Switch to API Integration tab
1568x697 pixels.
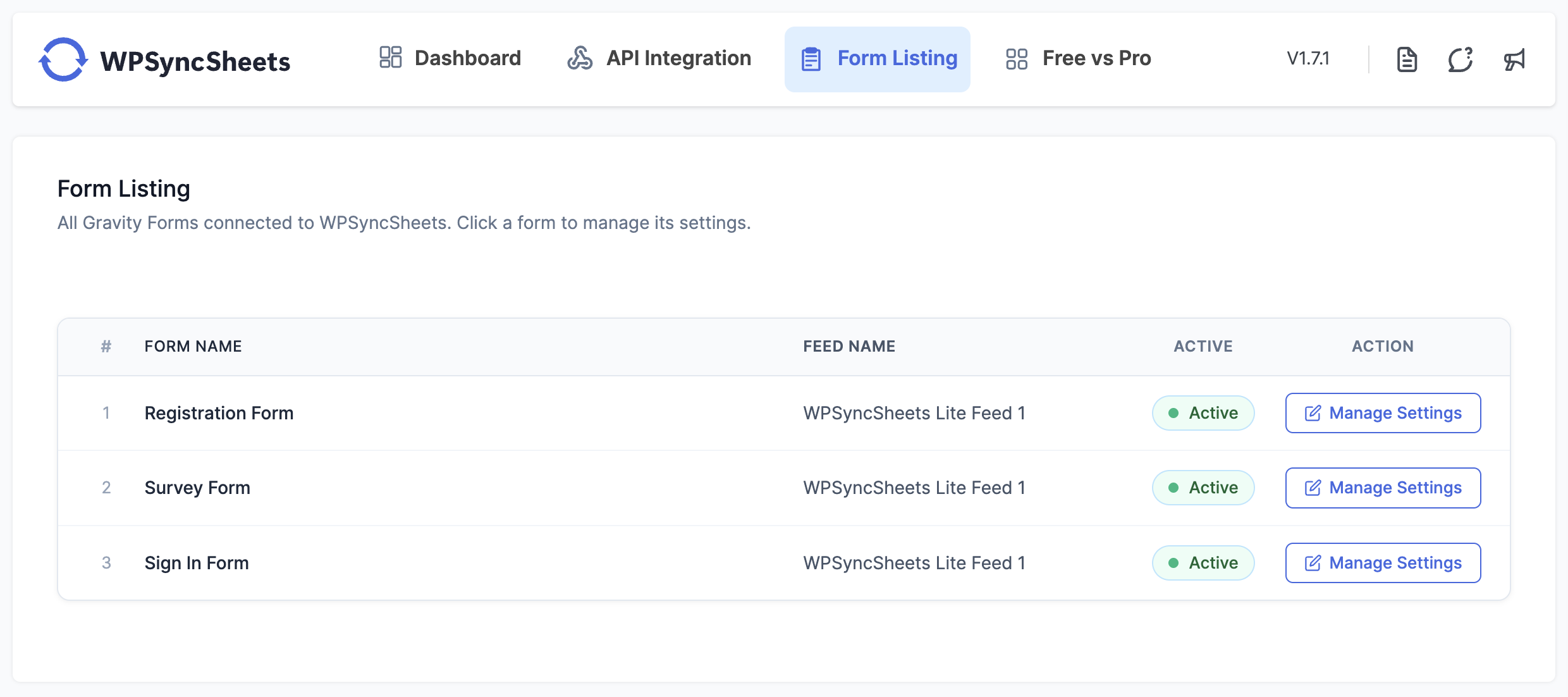point(678,58)
